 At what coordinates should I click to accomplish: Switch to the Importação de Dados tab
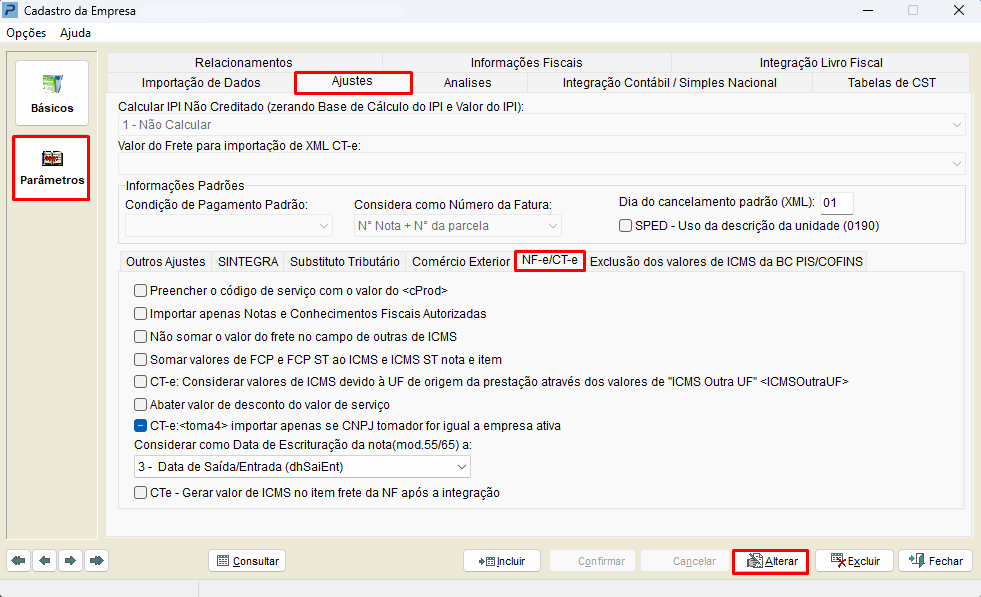(201, 83)
